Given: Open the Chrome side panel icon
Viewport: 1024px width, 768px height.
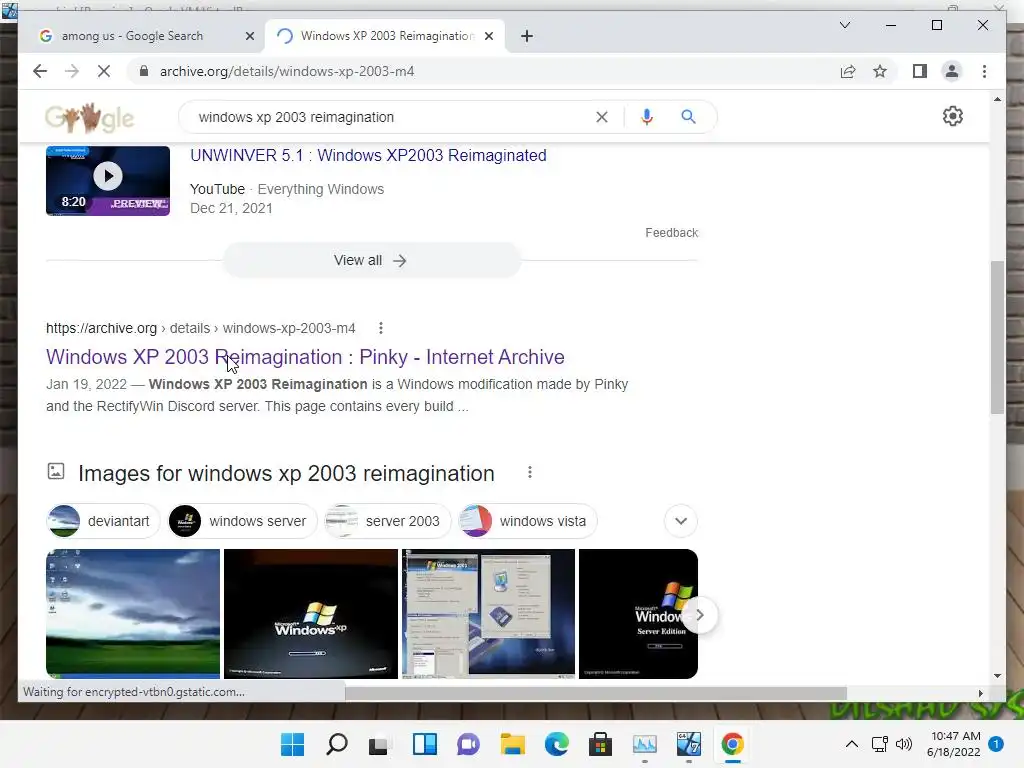Looking at the screenshot, I should pyautogui.click(x=920, y=71).
